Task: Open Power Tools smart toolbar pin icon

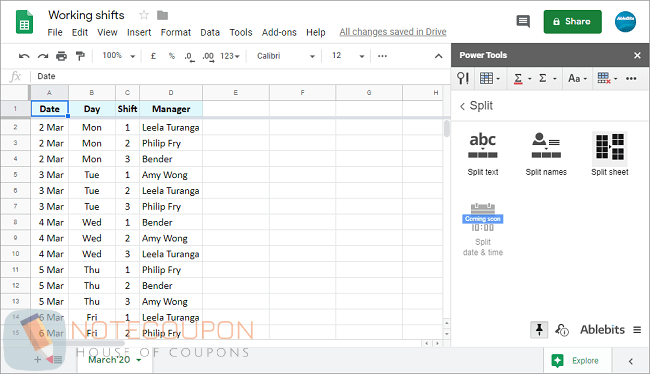Action: click(463, 78)
